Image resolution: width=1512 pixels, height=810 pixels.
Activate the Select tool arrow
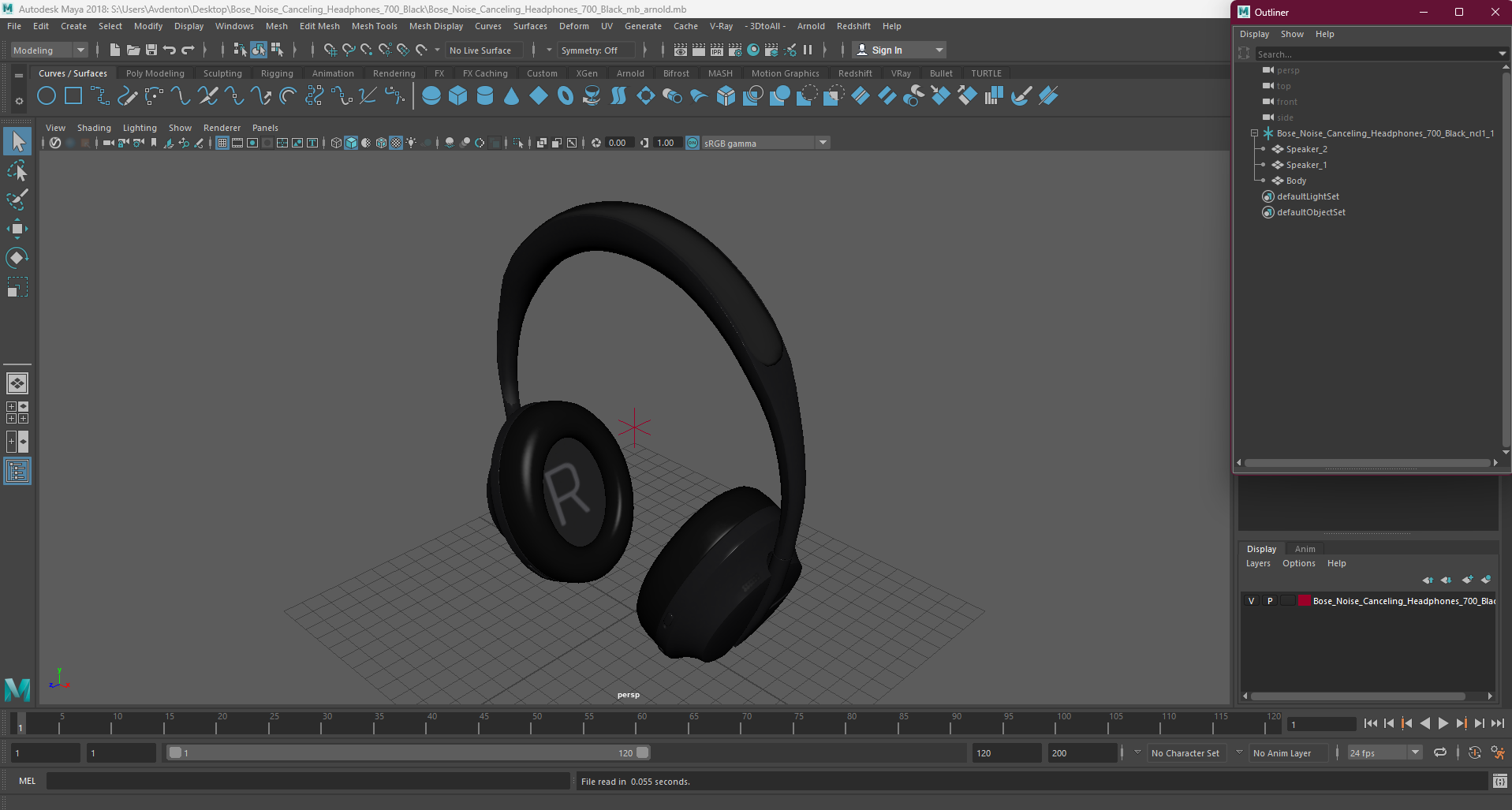(17, 142)
